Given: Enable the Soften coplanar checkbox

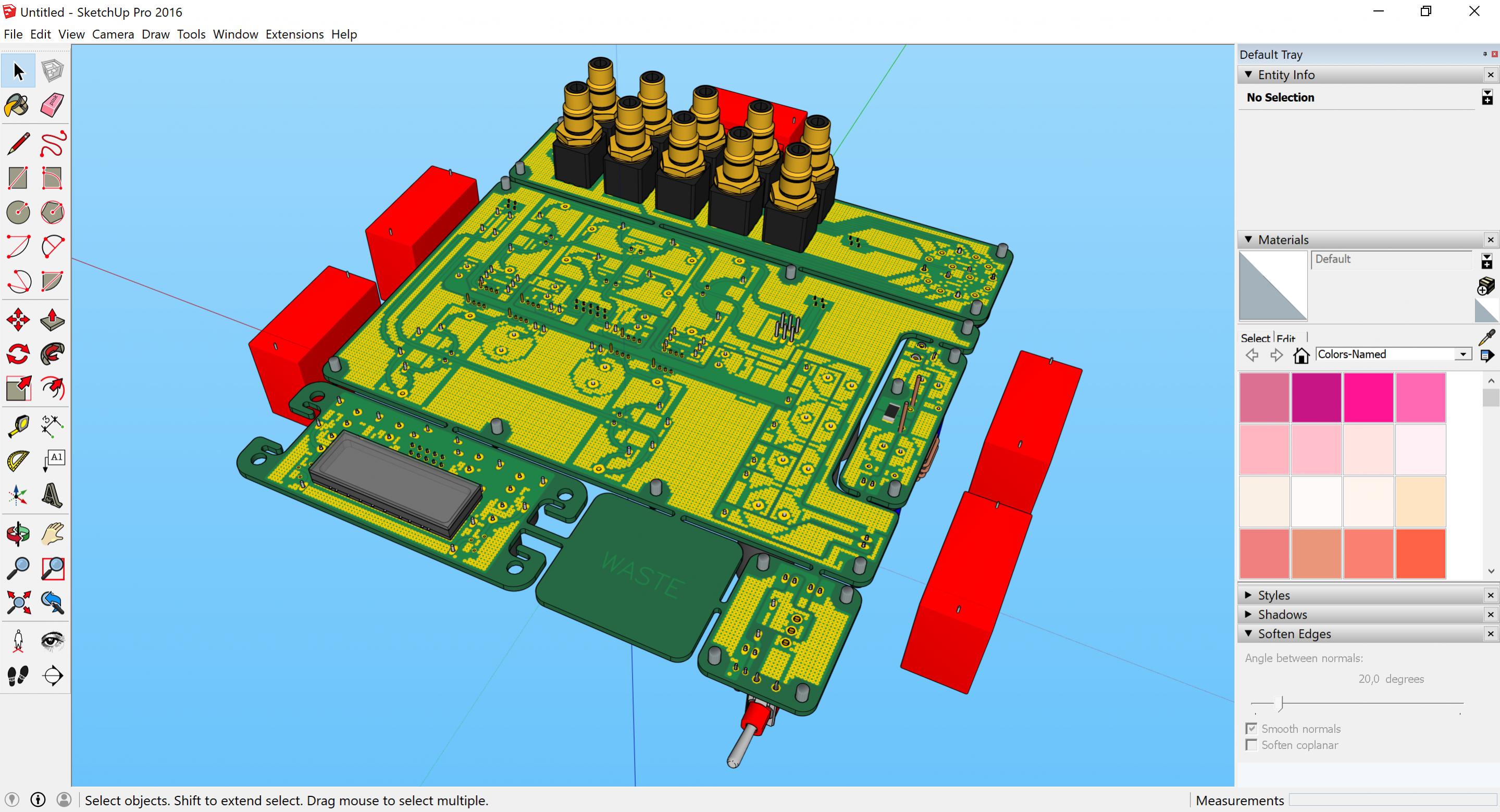Looking at the screenshot, I should click(1251, 744).
